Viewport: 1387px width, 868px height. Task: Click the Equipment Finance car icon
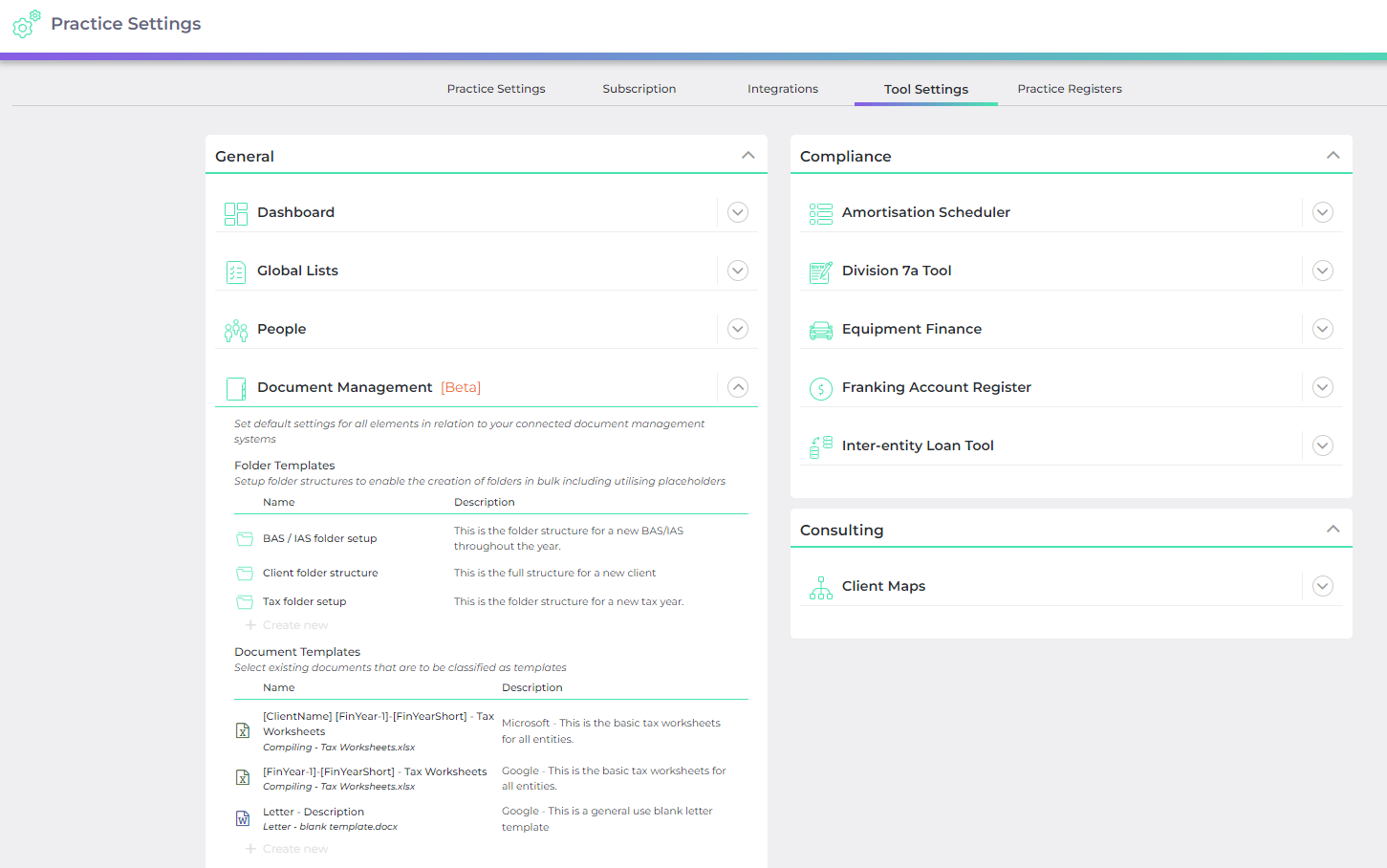click(820, 329)
